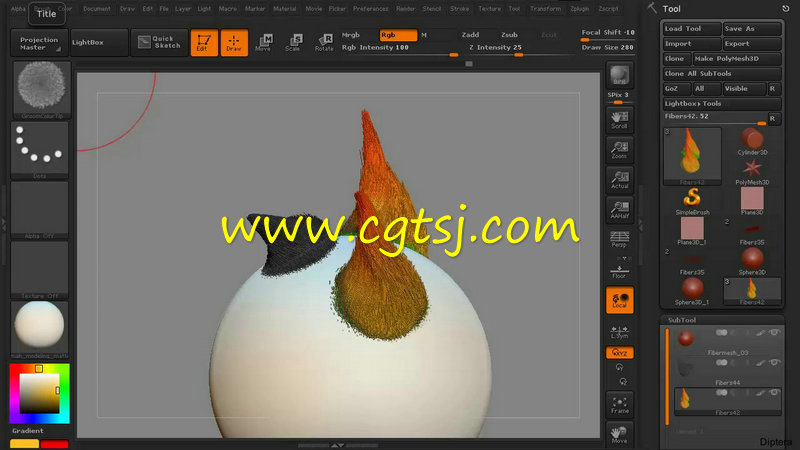800x450 pixels.
Task: Select the Sphere3D_1 tool
Action: pyautogui.click(x=692, y=291)
